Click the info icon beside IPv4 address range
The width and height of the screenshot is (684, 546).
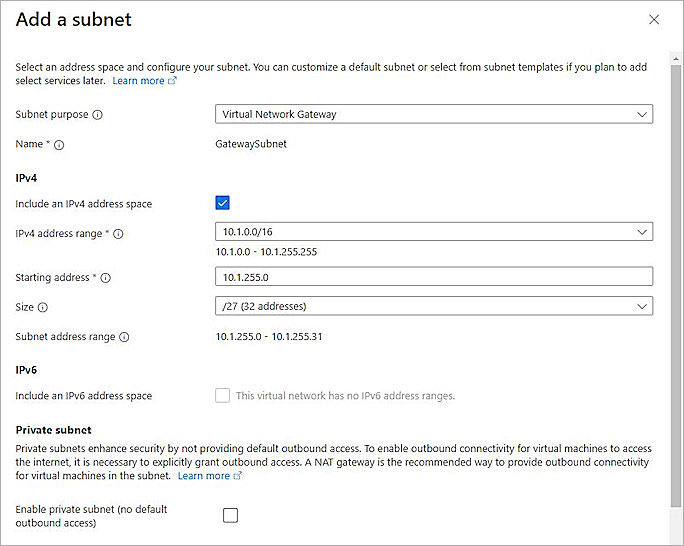[118, 234]
